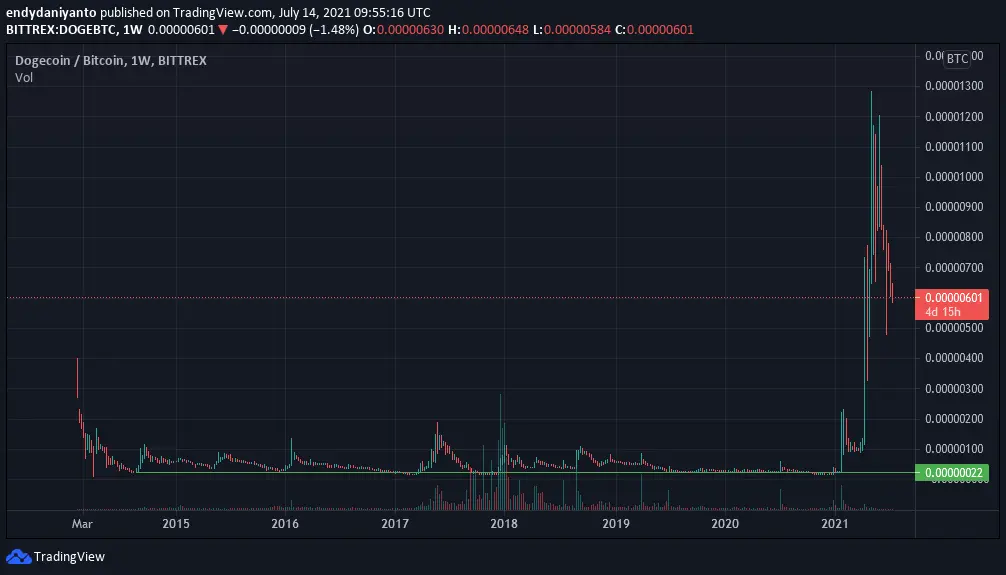Screen dimensions: 1006x575
Task: Click the 0.00000100 price axis label
Action: [954, 449]
